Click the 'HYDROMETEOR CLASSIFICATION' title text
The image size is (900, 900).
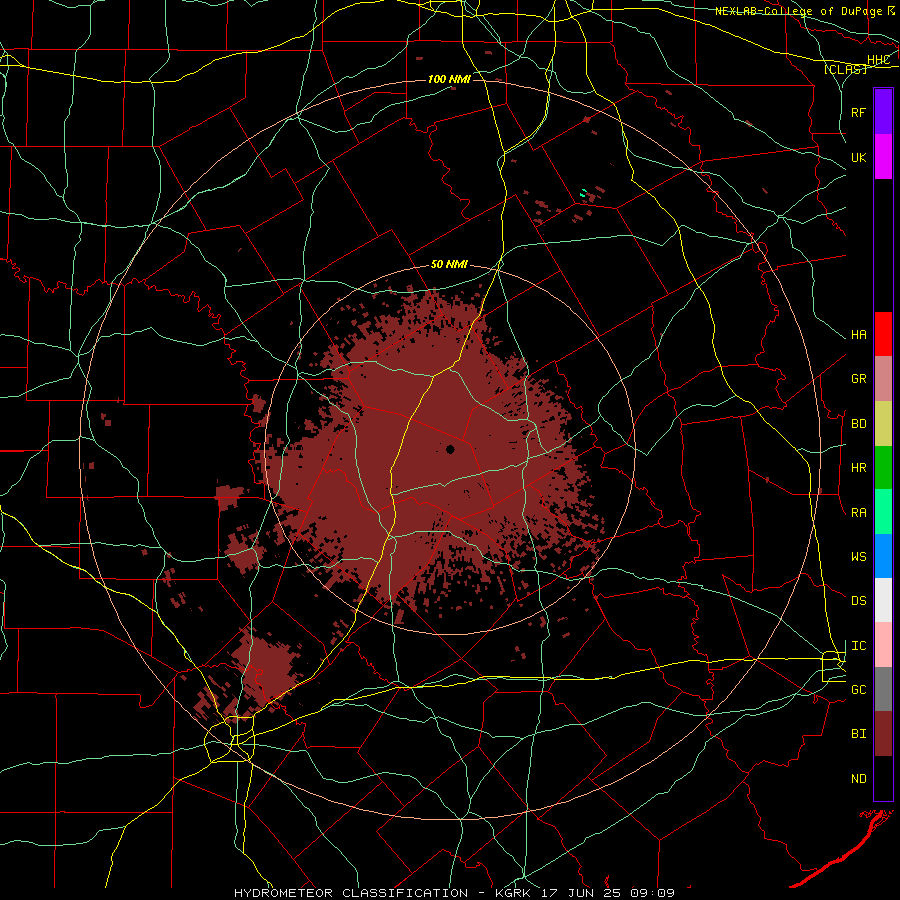pos(351,893)
